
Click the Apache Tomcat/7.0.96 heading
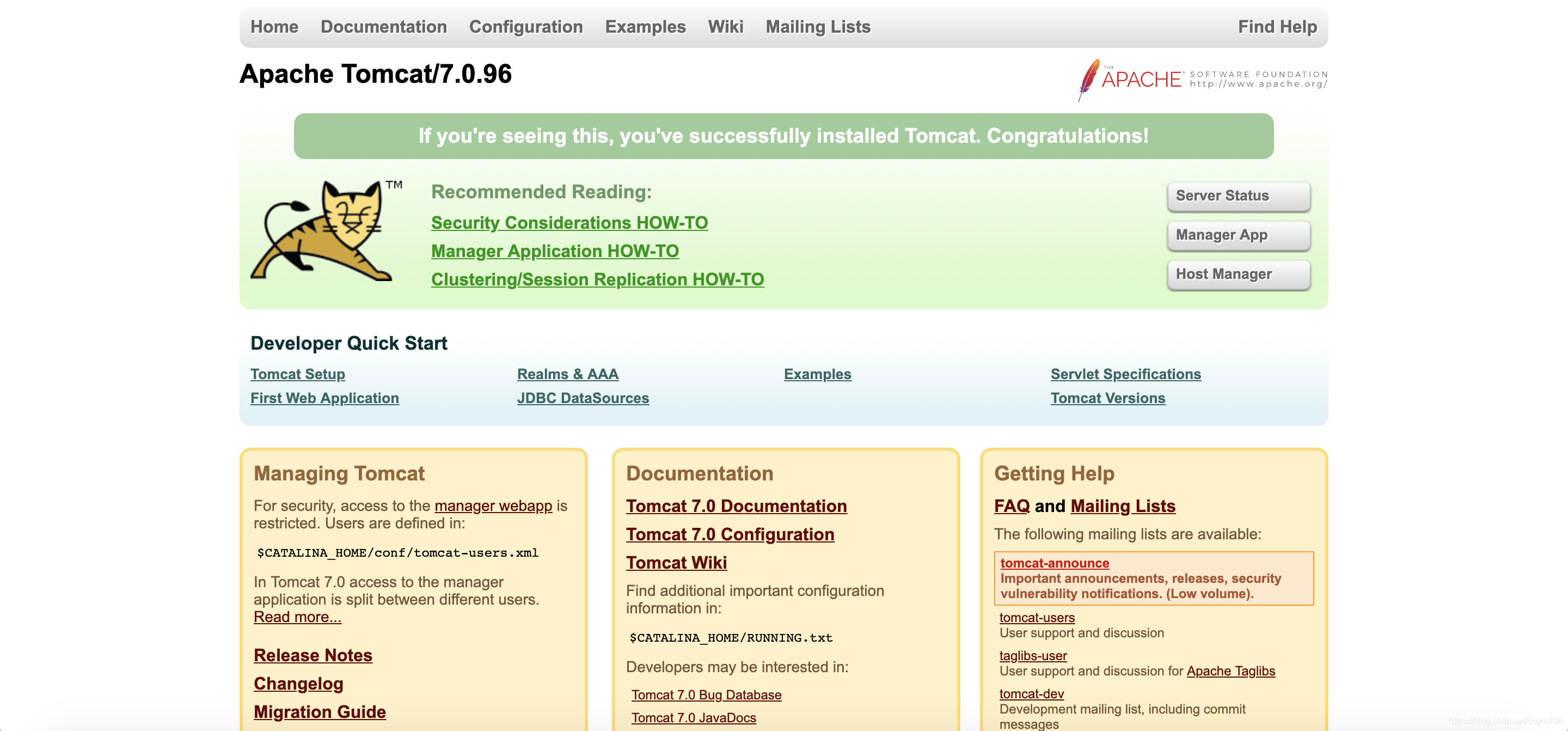click(x=376, y=74)
